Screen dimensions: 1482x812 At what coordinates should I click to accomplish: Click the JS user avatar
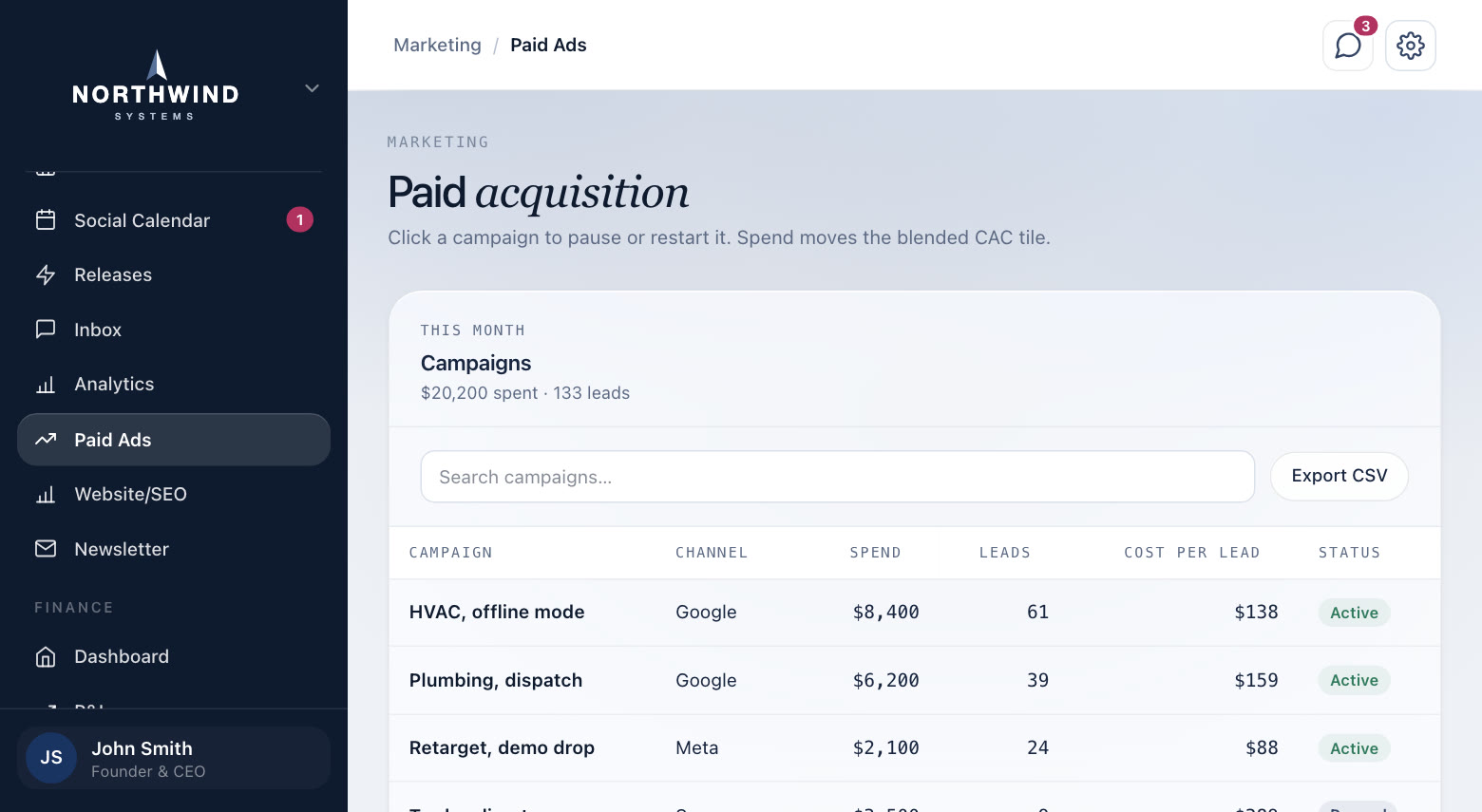tap(51, 758)
